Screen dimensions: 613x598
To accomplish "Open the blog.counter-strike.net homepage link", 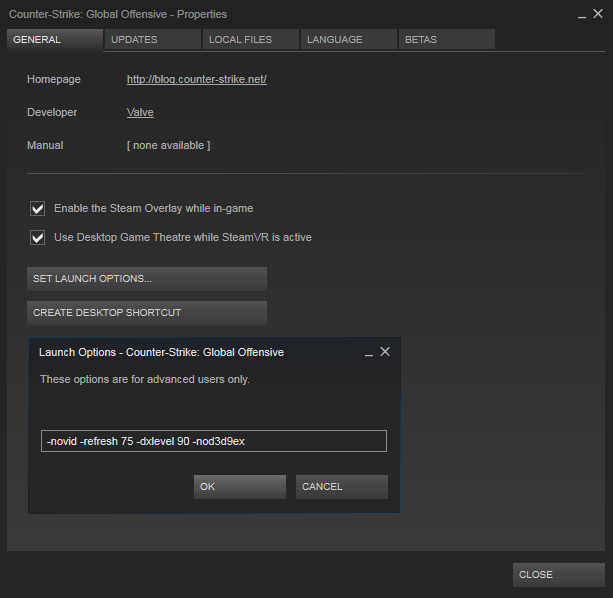I will coord(197,79).
